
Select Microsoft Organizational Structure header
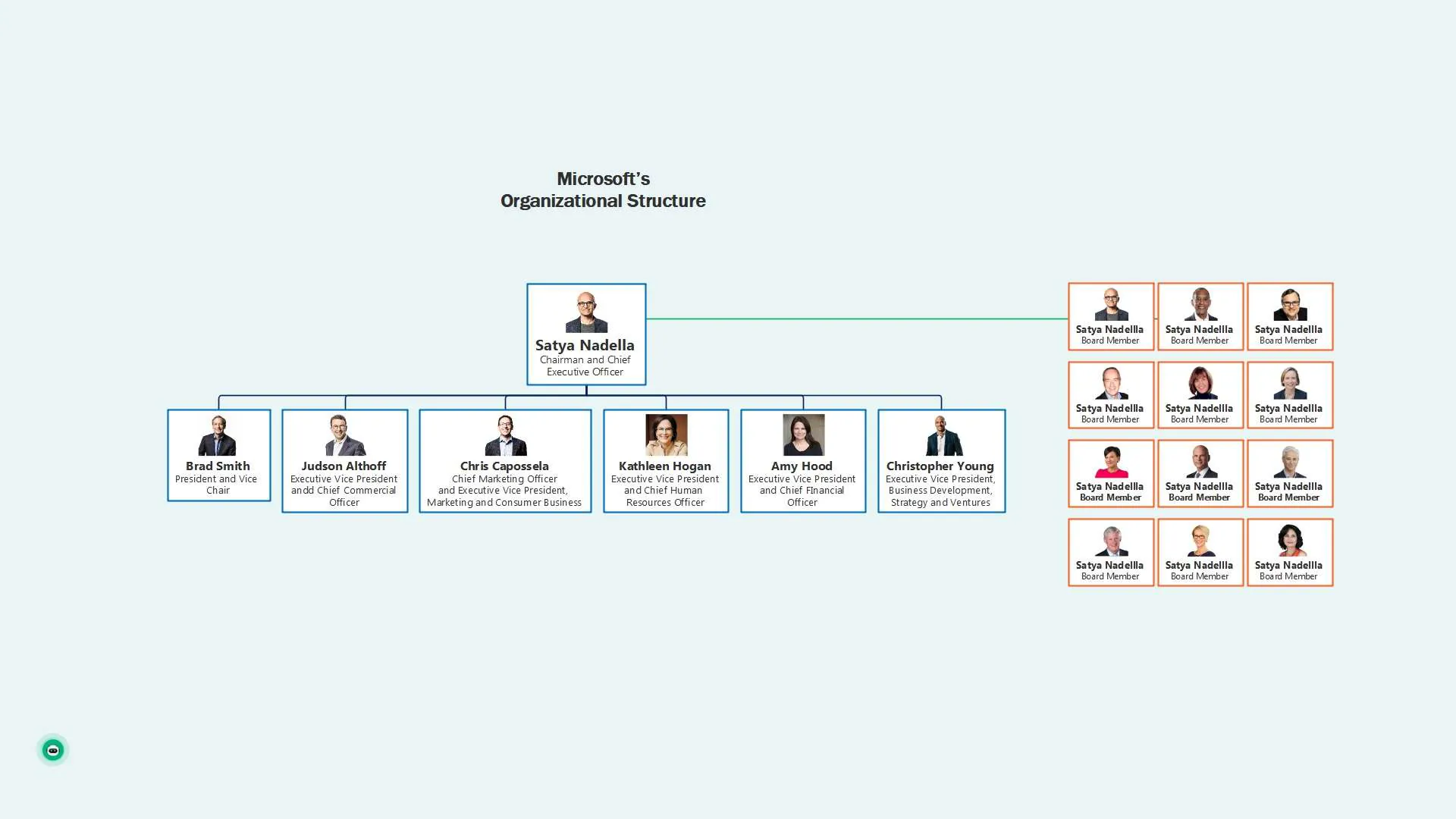coord(602,190)
